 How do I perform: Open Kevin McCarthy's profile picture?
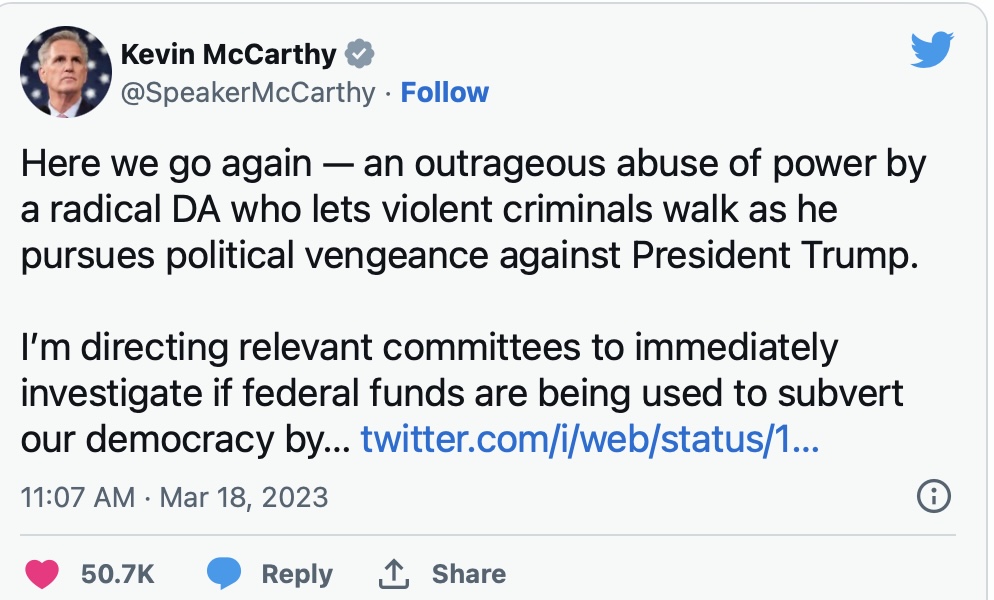[x=64, y=72]
